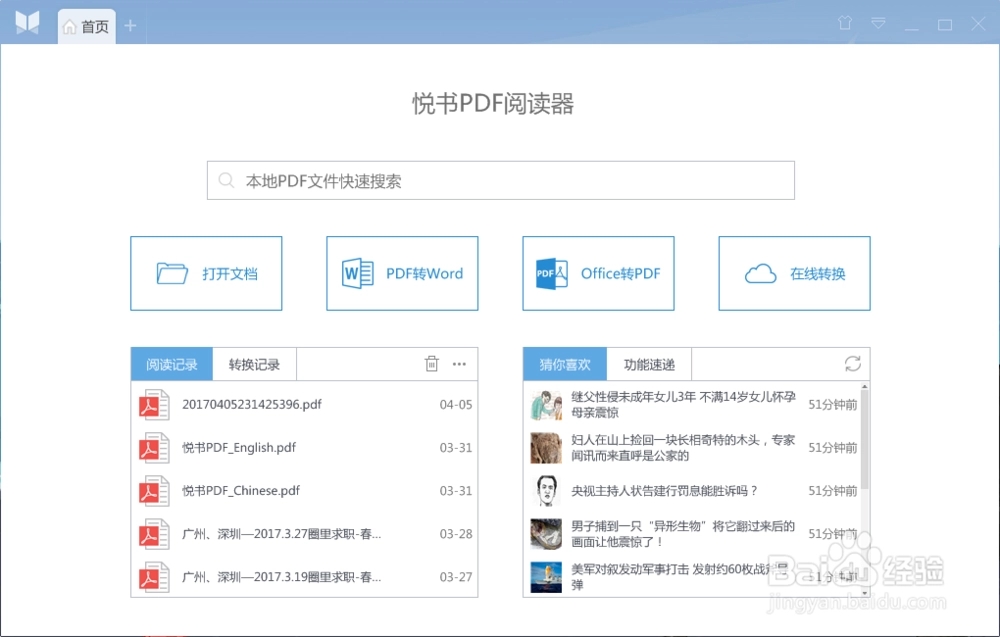Click the 打开文档 open document button

(206, 274)
